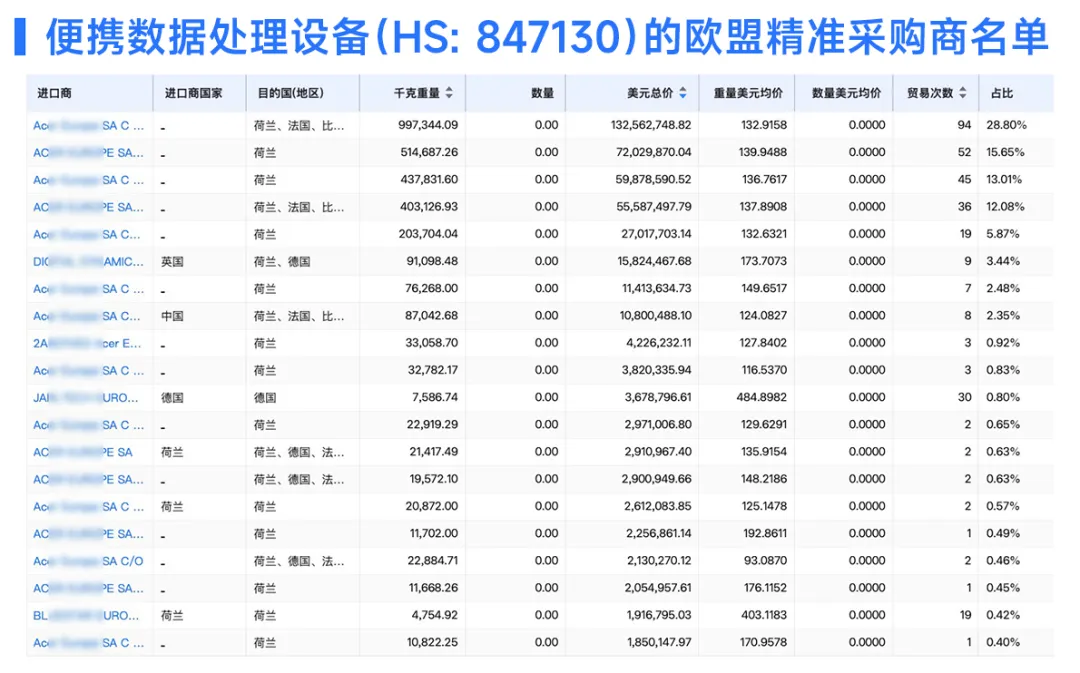
Task: Select the trade count 52
Action: (964, 152)
